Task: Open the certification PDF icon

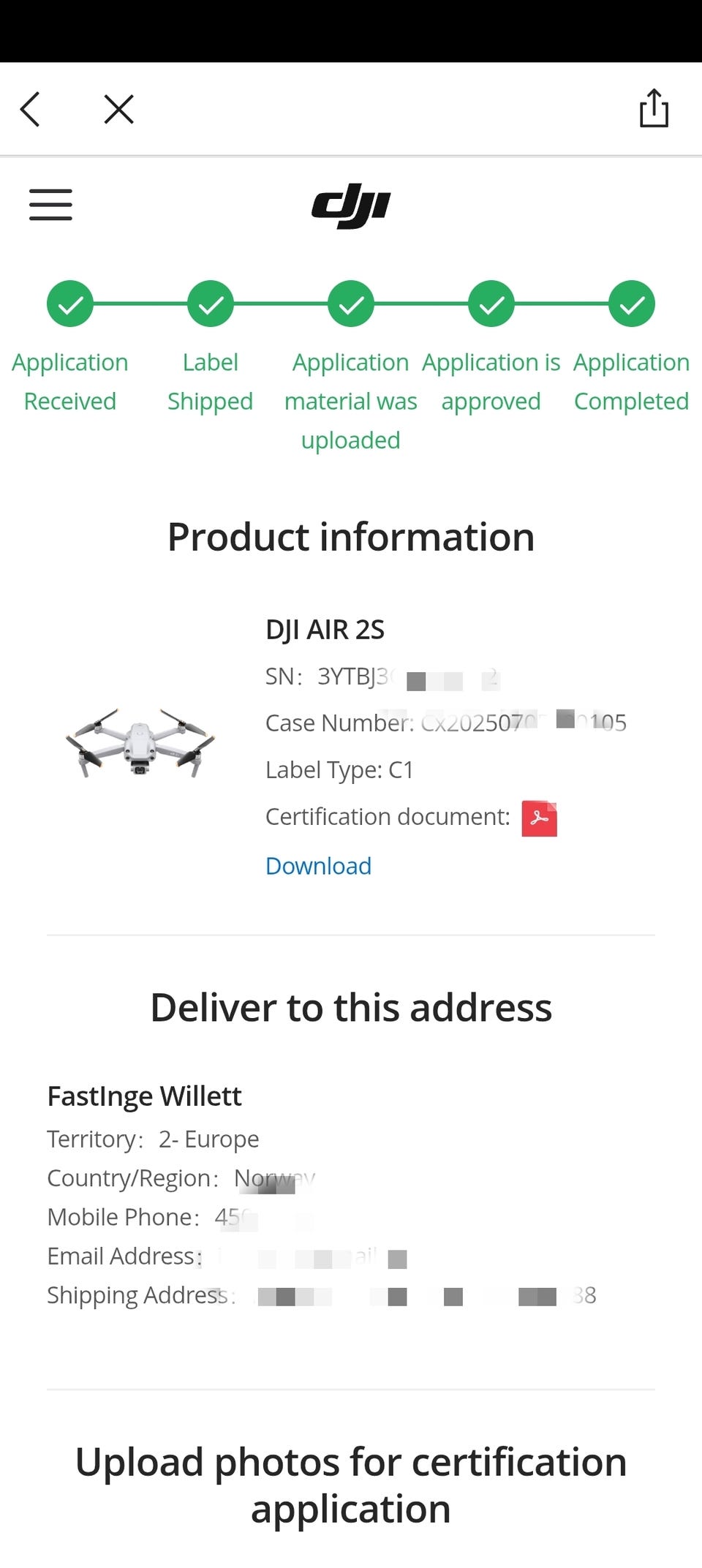Action: tap(539, 818)
